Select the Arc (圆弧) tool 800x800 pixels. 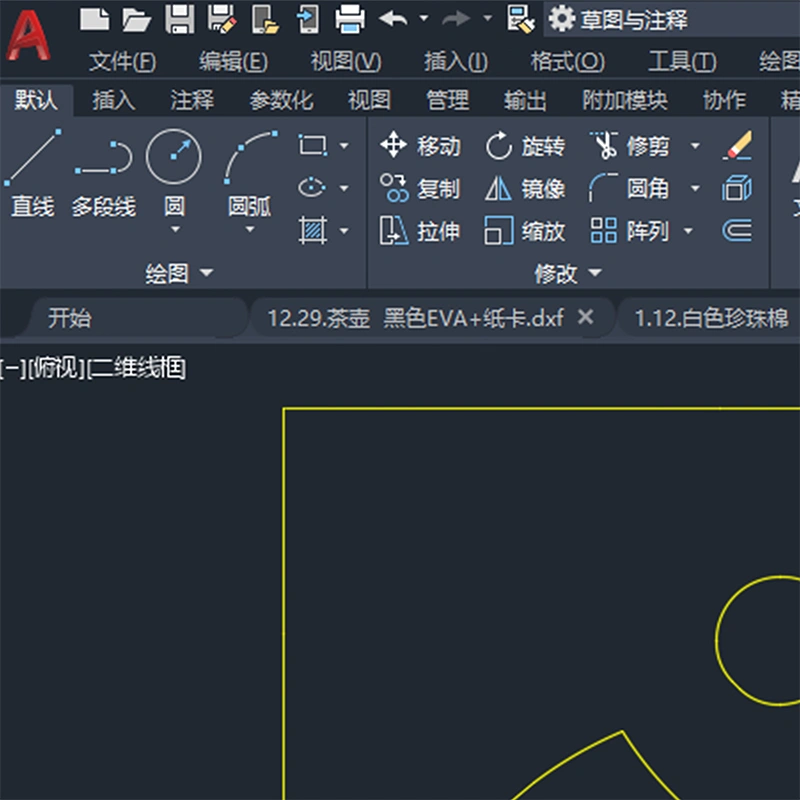point(249,170)
